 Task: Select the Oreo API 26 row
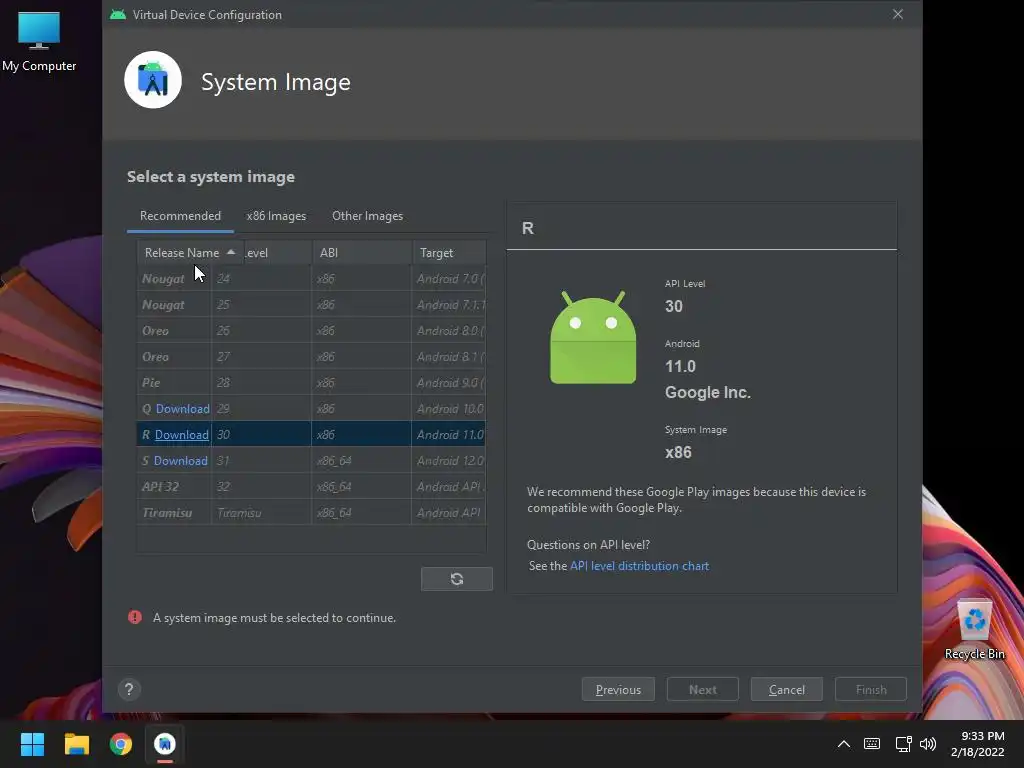click(x=312, y=331)
